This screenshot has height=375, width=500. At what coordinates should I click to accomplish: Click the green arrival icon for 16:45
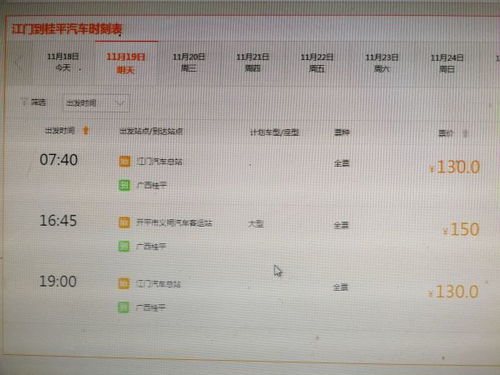(124, 246)
